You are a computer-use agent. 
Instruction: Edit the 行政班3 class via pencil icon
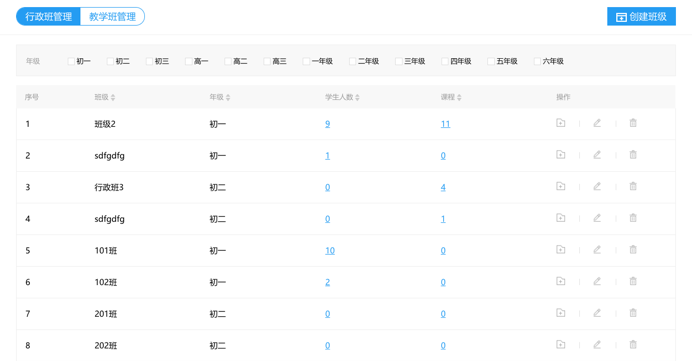(x=597, y=186)
